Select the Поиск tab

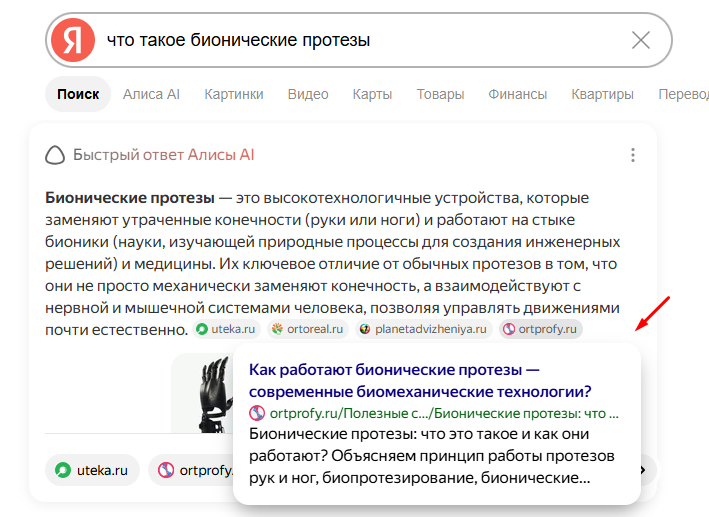tap(78, 94)
